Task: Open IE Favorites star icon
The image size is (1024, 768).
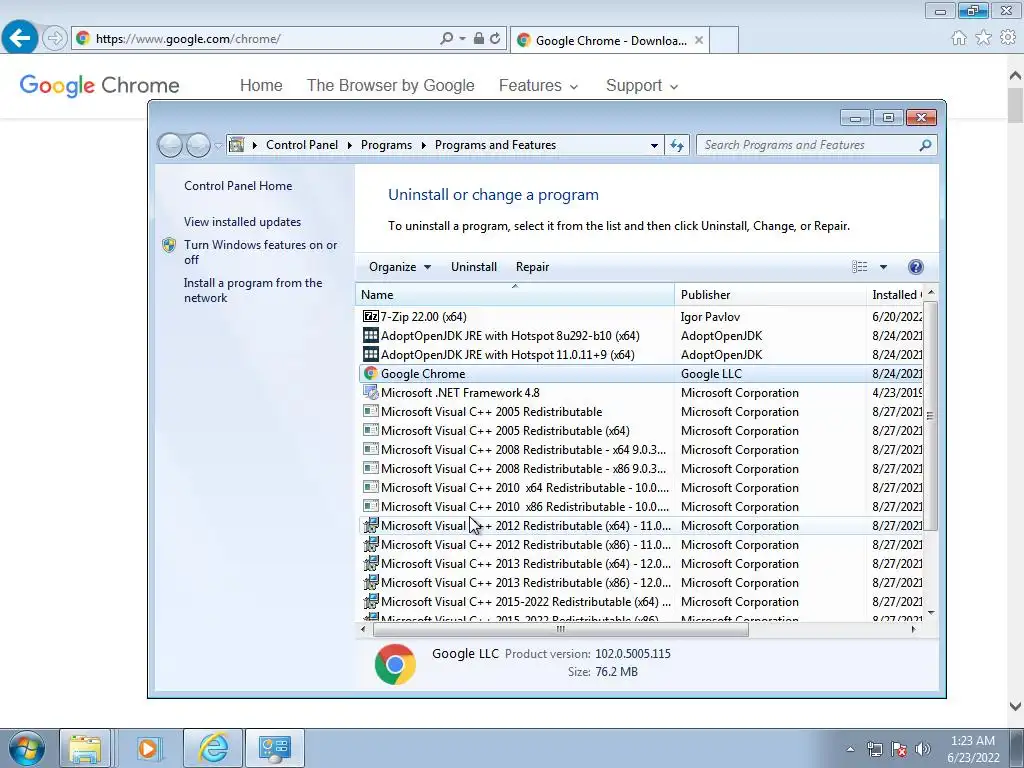Action: [983, 38]
